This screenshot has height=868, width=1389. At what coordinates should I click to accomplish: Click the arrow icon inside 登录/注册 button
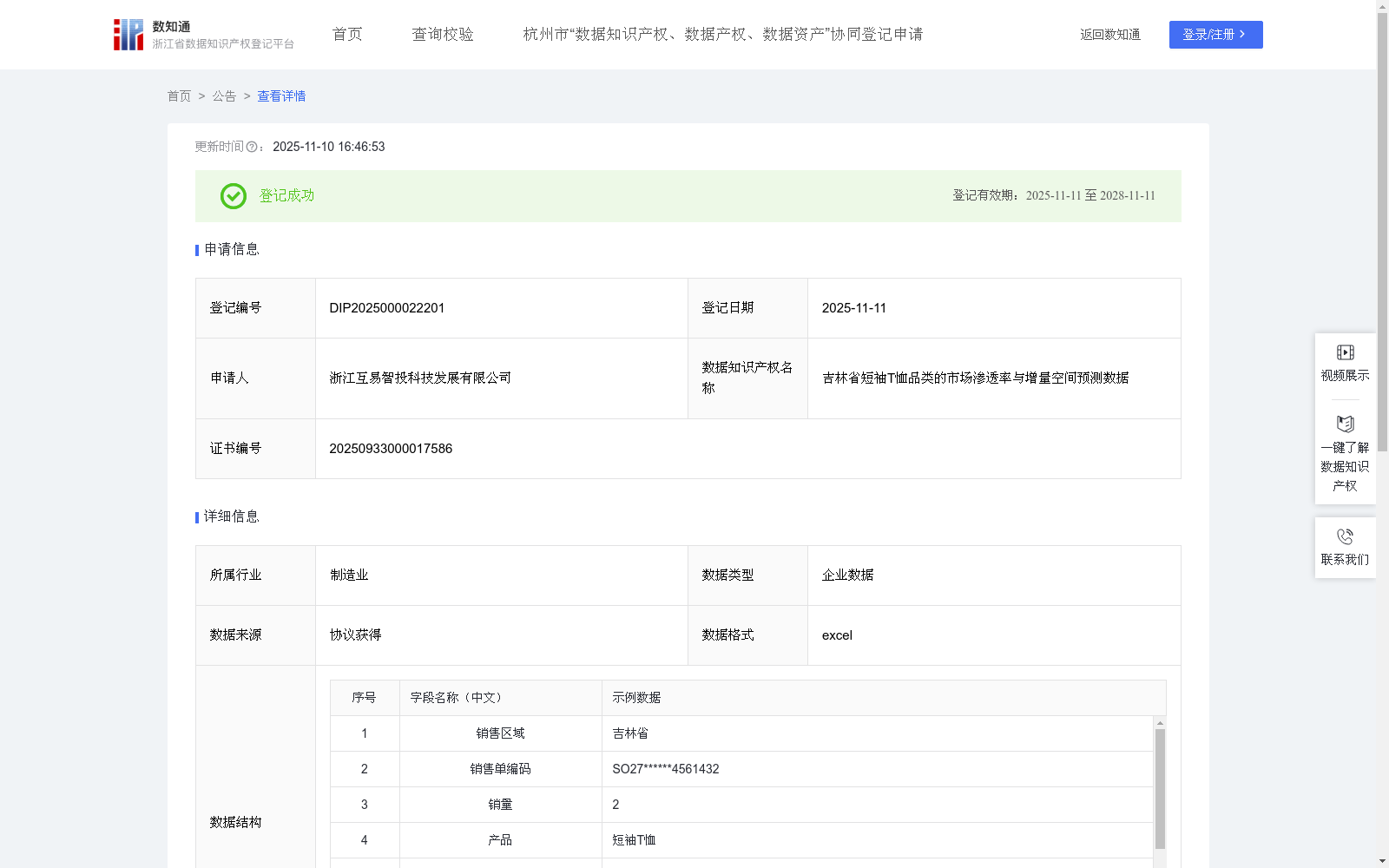tap(1242, 35)
